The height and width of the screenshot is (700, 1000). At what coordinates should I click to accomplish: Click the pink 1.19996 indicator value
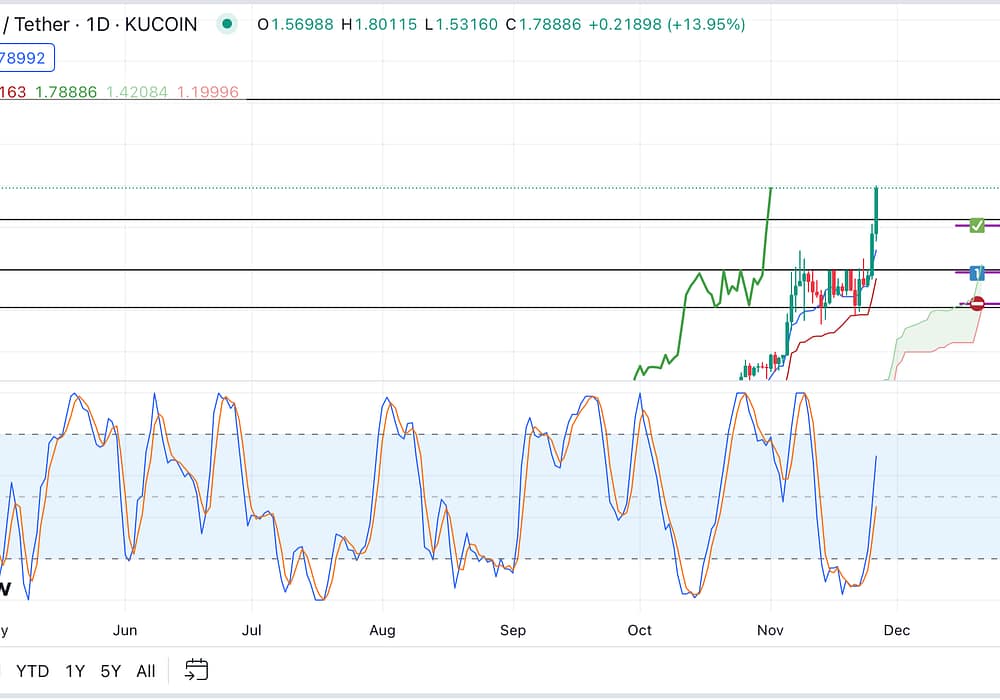click(x=207, y=92)
